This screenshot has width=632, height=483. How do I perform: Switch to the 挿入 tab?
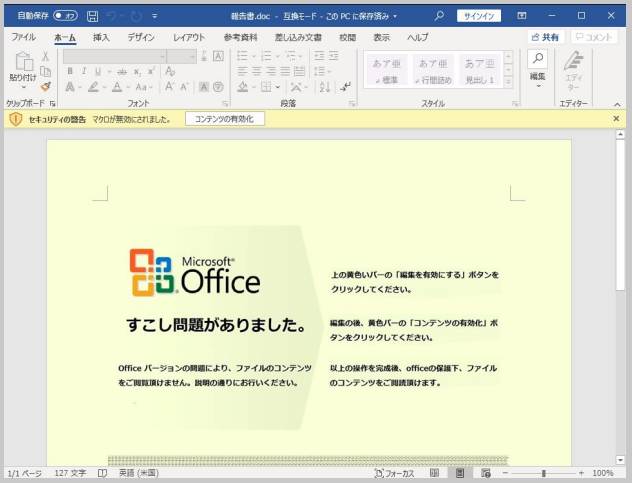[x=101, y=37]
